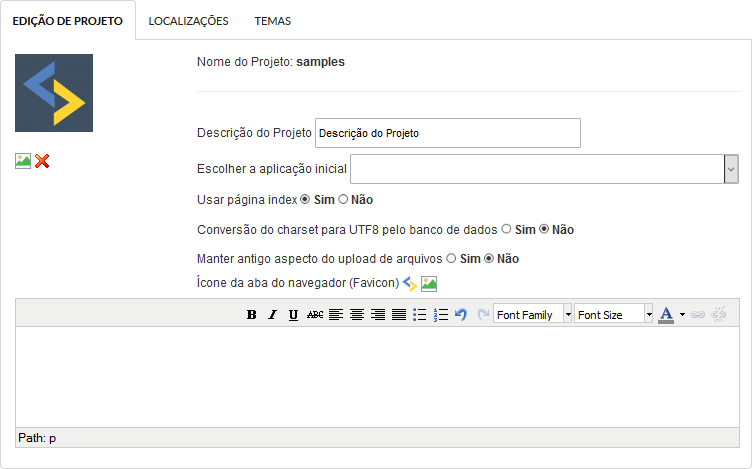Center-align text in the editor toolbar
Screen dimensions: 752x469
click(x=357, y=314)
